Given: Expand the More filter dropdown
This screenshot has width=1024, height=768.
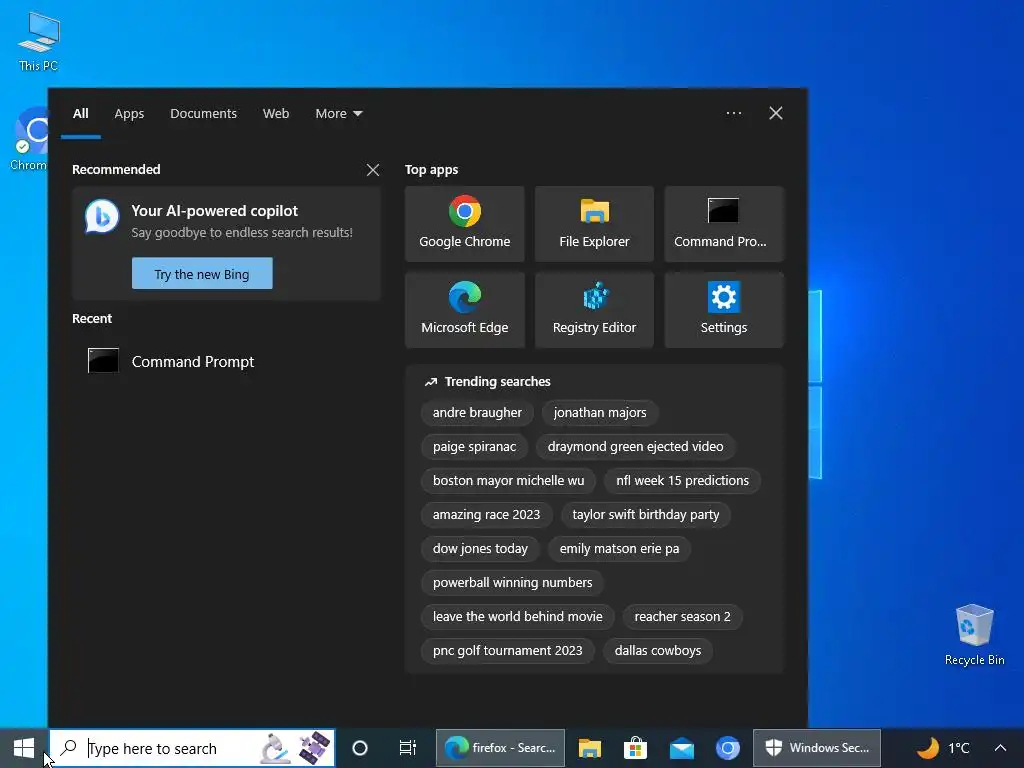Looking at the screenshot, I should click(338, 114).
